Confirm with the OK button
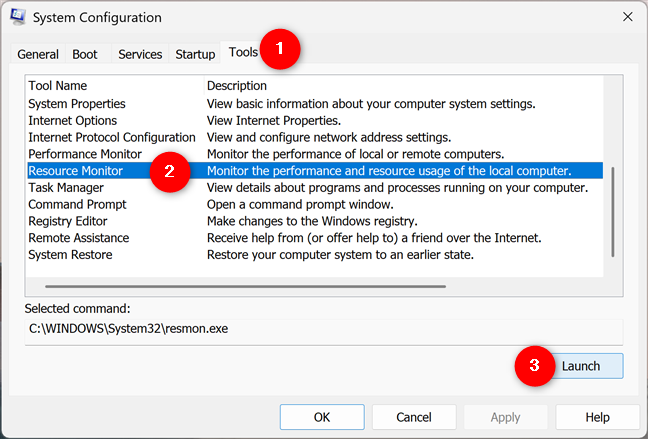 322,417
